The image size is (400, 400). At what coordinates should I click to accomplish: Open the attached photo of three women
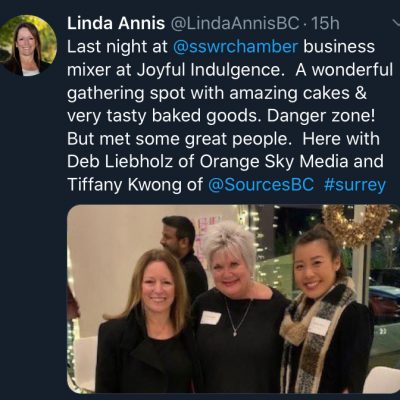pos(233,299)
